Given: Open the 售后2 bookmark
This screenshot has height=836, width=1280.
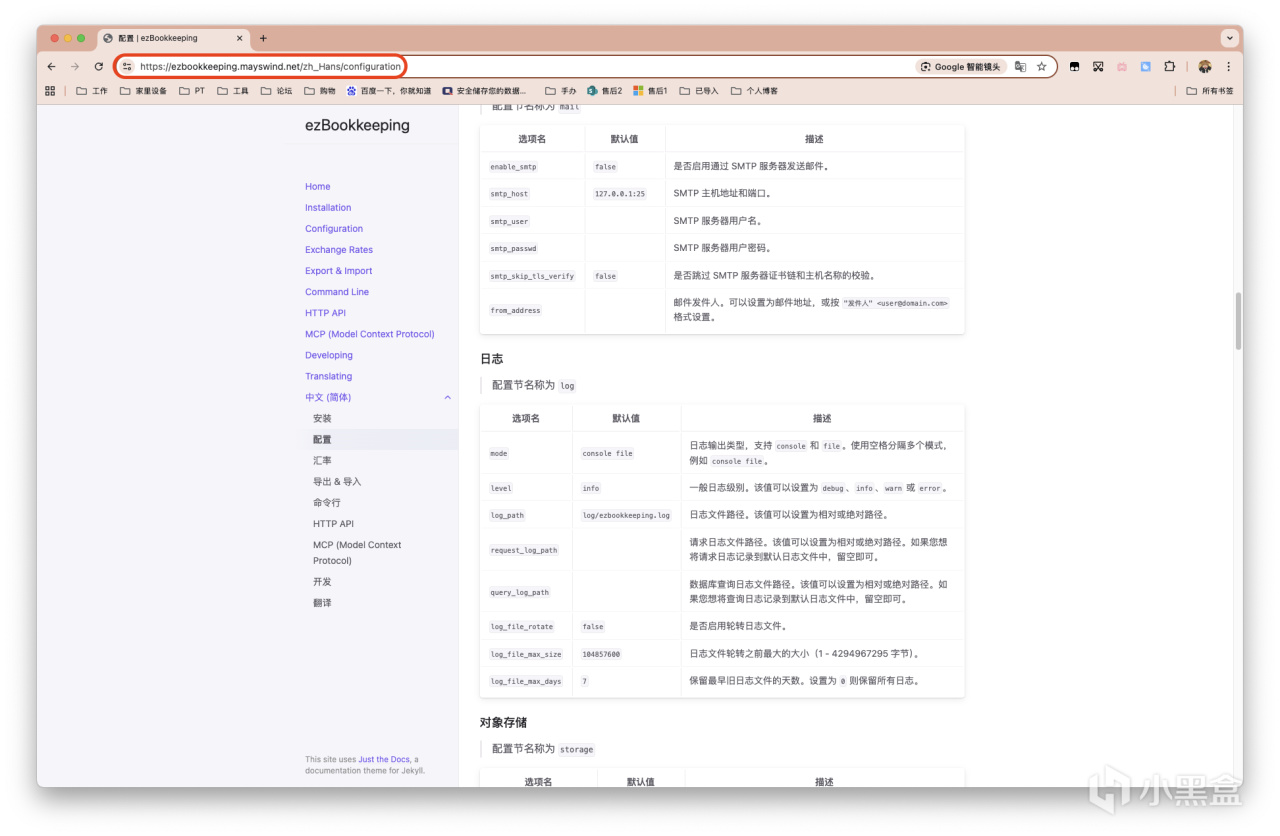Looking at the screenshot, I should 605,91.
